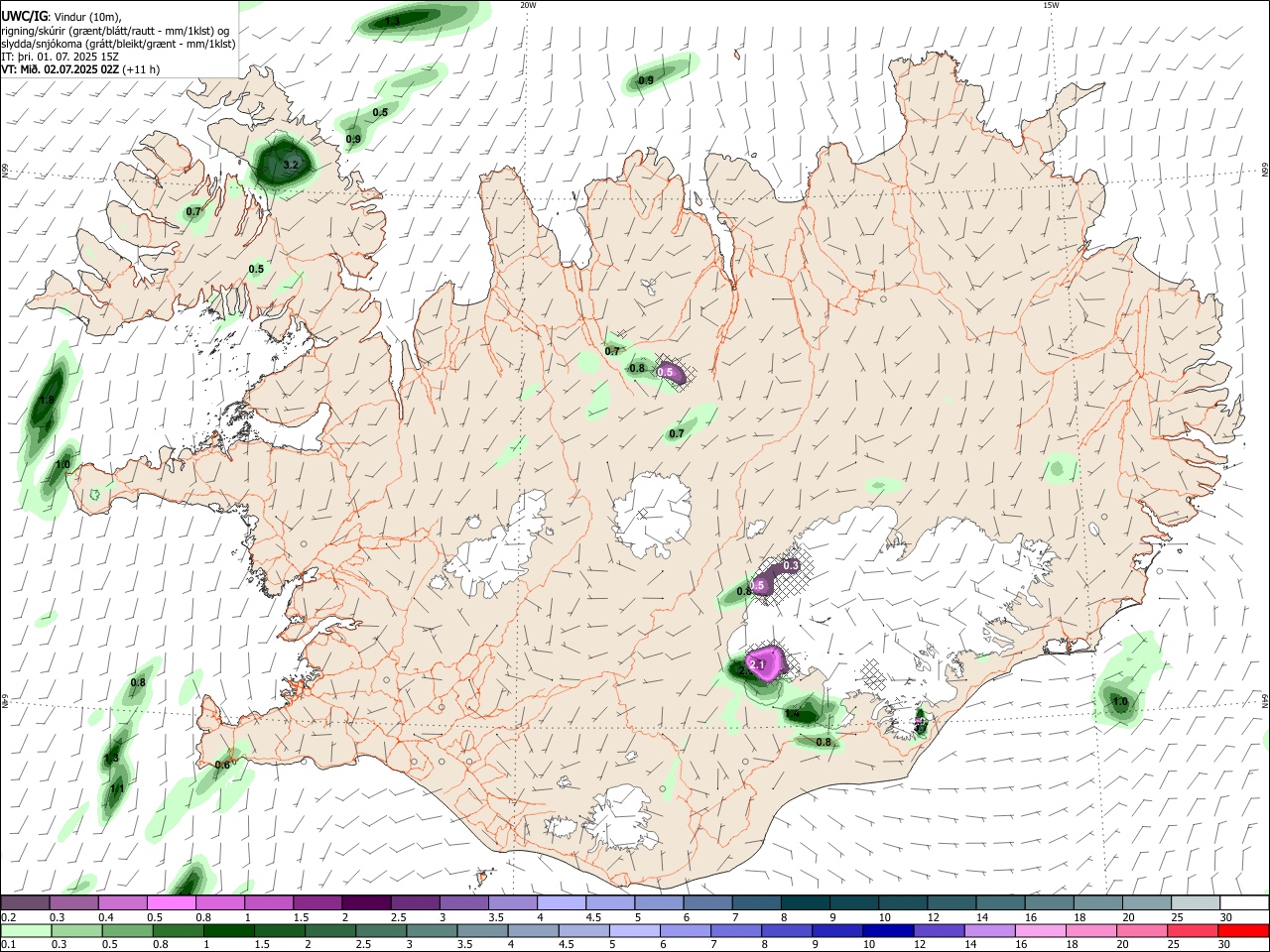
Task: Click the UWC/IG title text
Action: tap(23, 16)
